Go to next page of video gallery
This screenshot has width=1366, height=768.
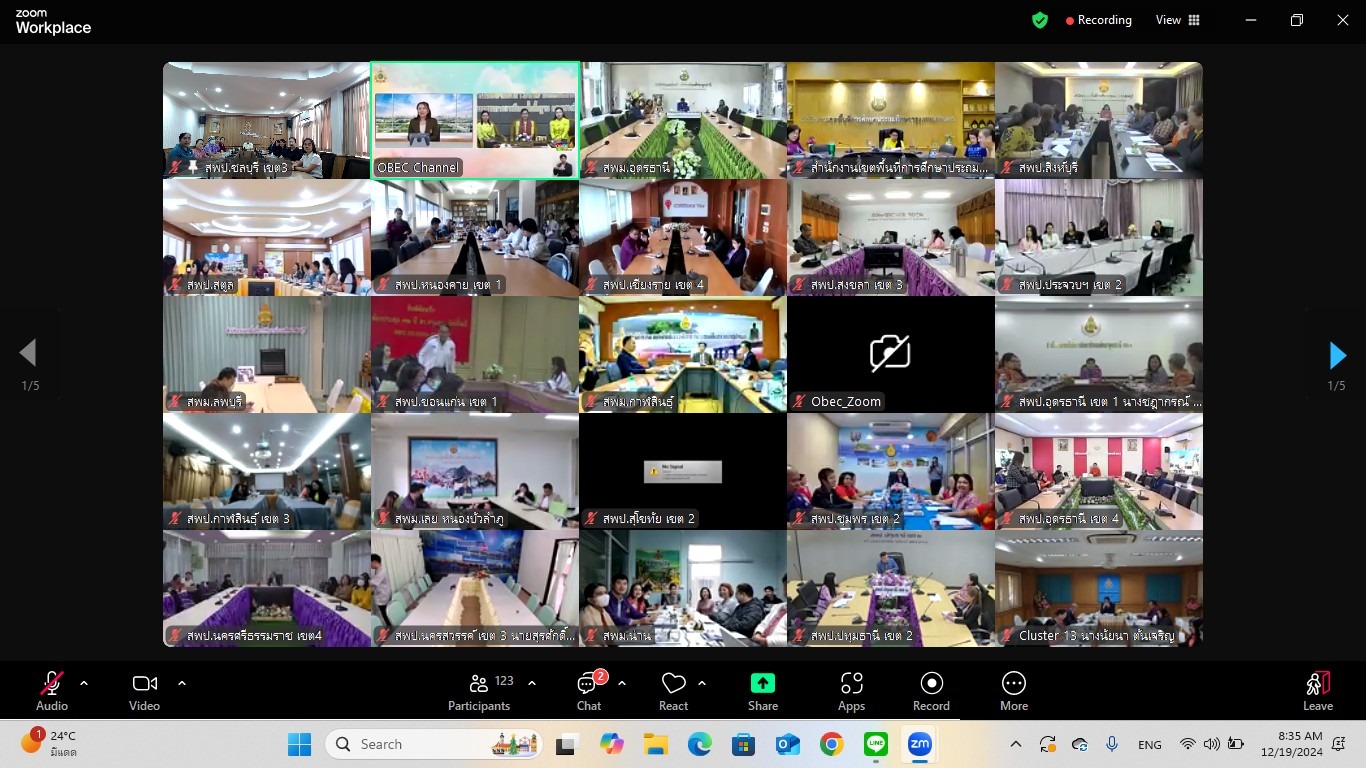pyautogui.click(x=1337, y=355)
